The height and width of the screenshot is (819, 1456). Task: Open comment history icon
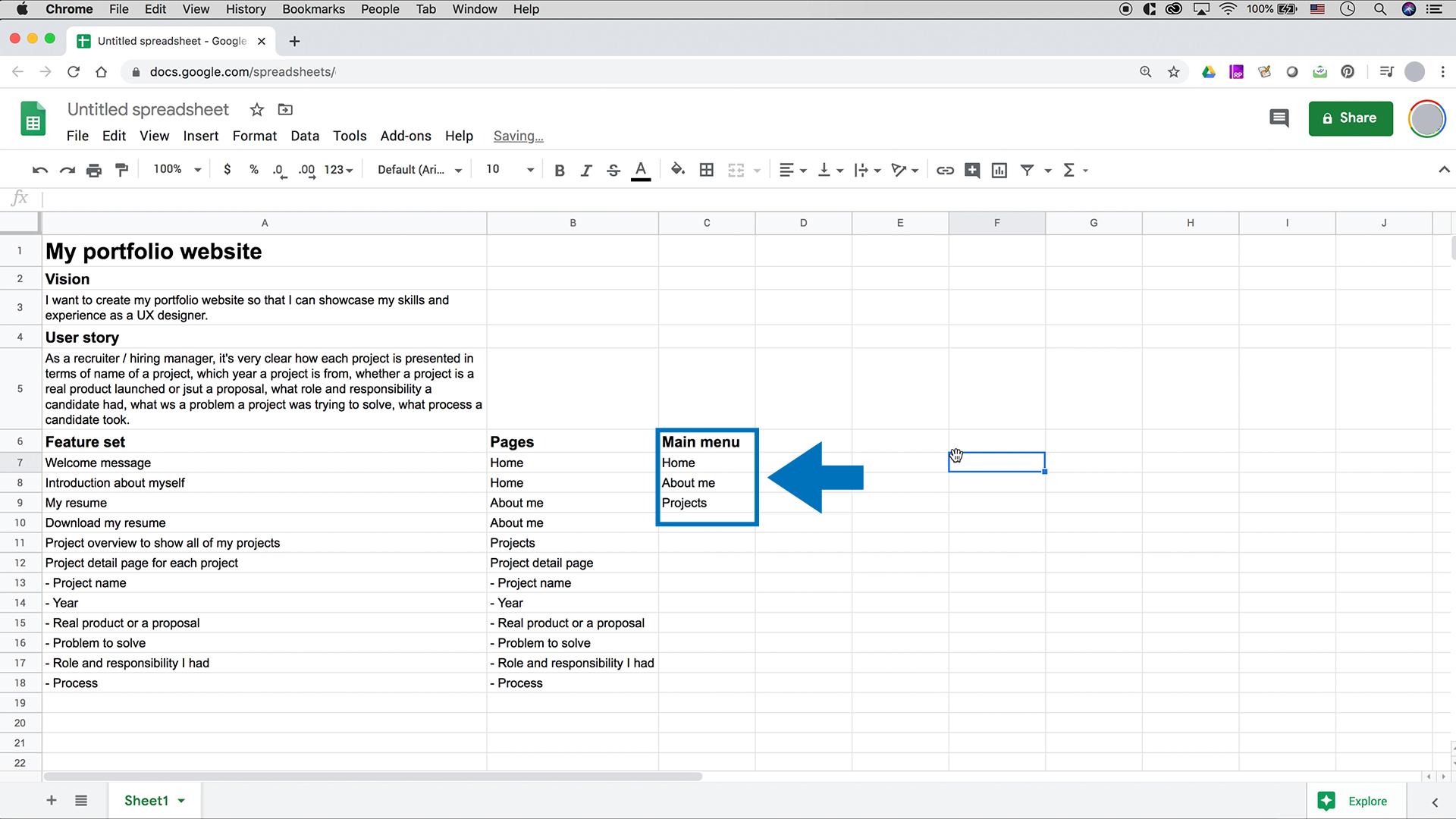point(1279,118)
